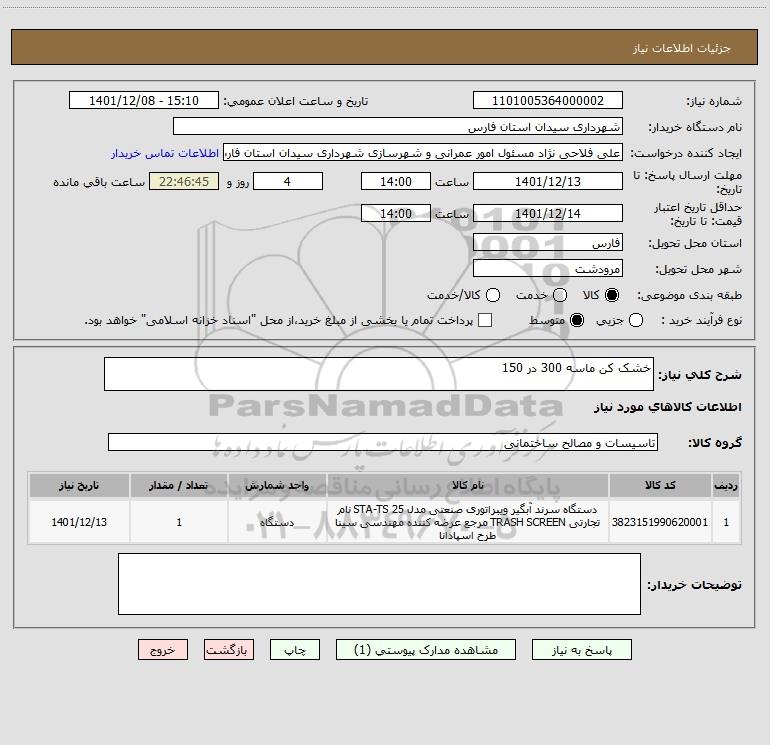Click the تاریخ نیاز column header

(x=79, y=485)
